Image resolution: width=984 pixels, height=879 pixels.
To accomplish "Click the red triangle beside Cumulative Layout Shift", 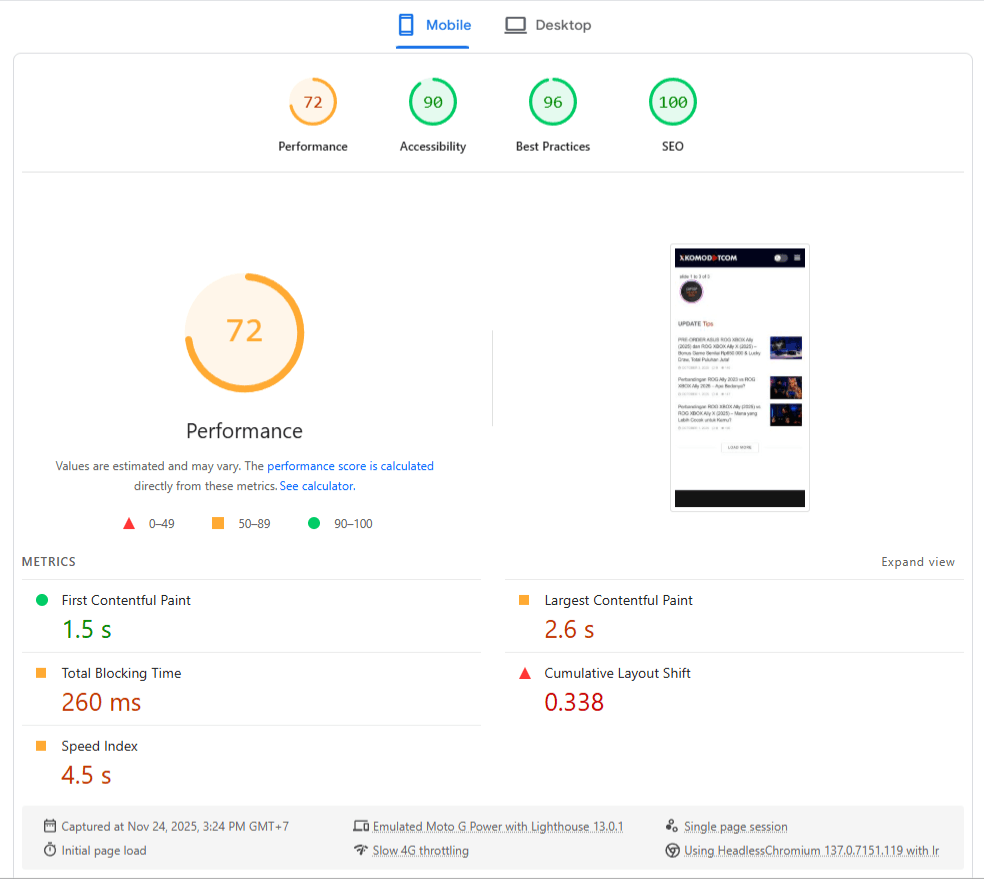I will coord(524,674).
